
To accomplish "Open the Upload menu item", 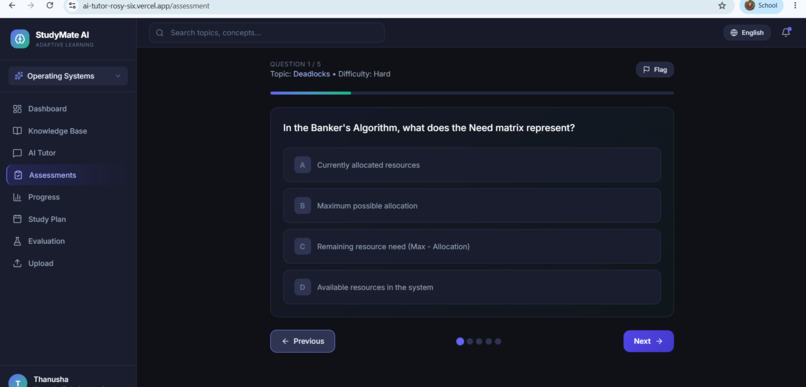I will tap(67, 263).
